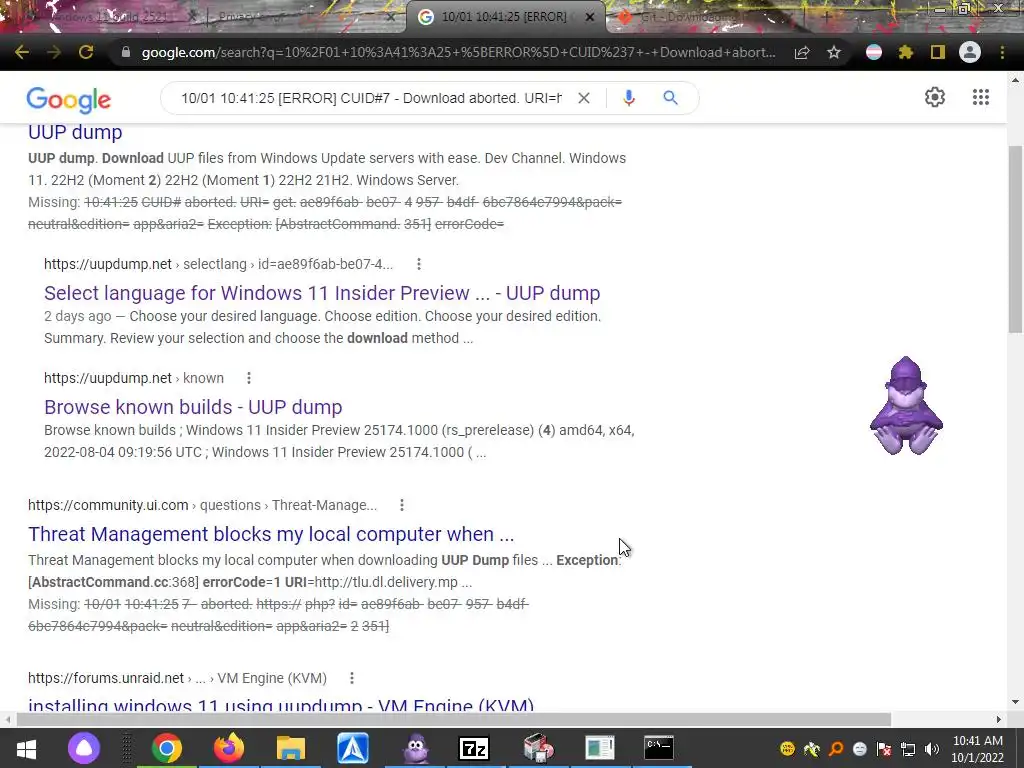Go to the Google logo homepage
This screenshot has height=768, width=1024.
pos(69,100)
